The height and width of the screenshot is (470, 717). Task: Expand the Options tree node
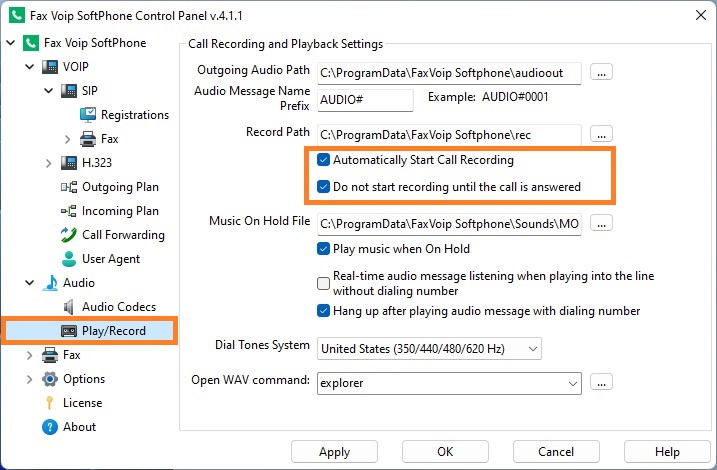click(30, 379)
